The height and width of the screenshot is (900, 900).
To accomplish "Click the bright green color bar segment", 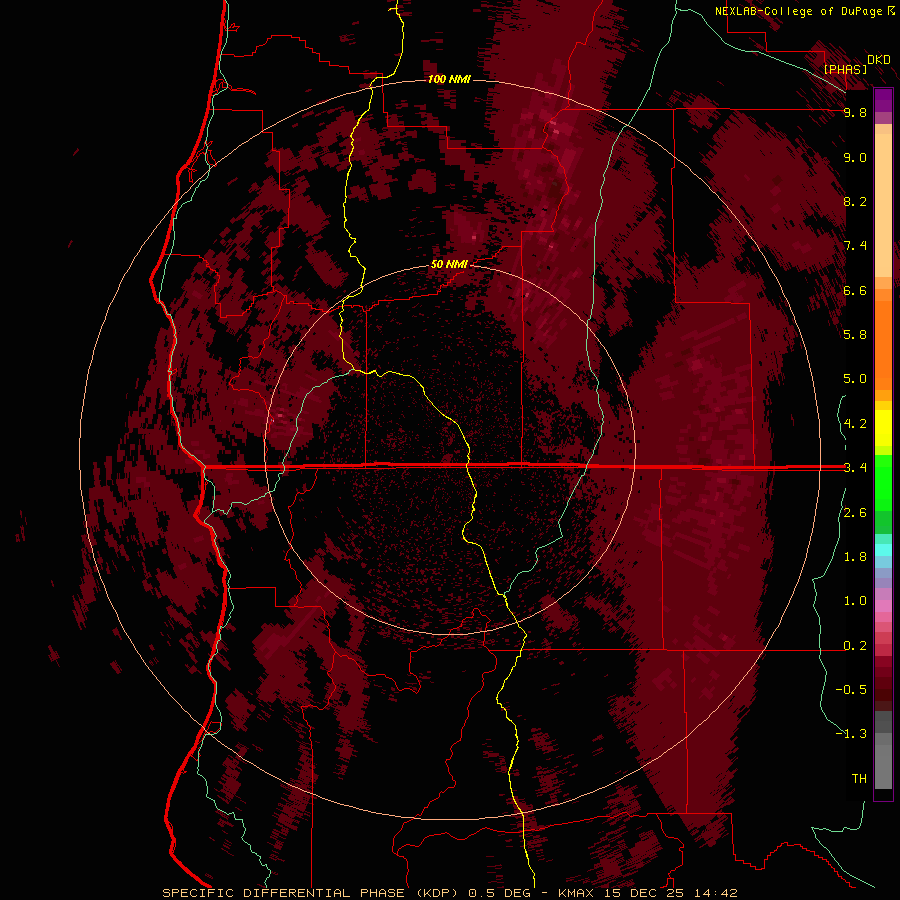I will click(883, 482).
